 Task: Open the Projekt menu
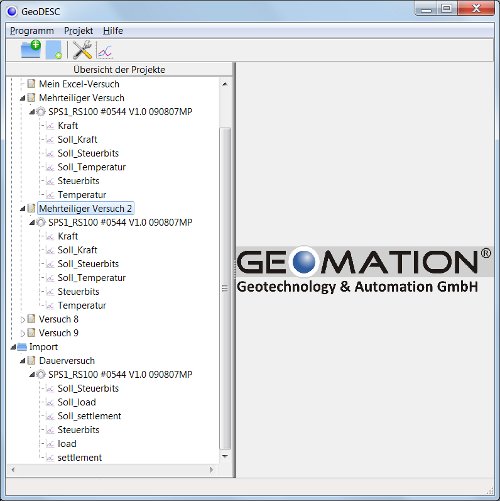(78, 31)
